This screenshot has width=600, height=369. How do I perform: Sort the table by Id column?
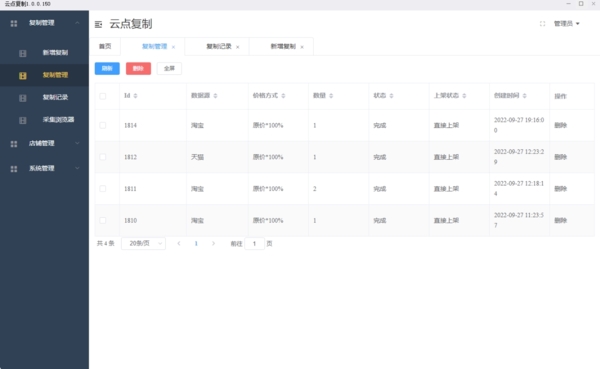tap(135, 96)
